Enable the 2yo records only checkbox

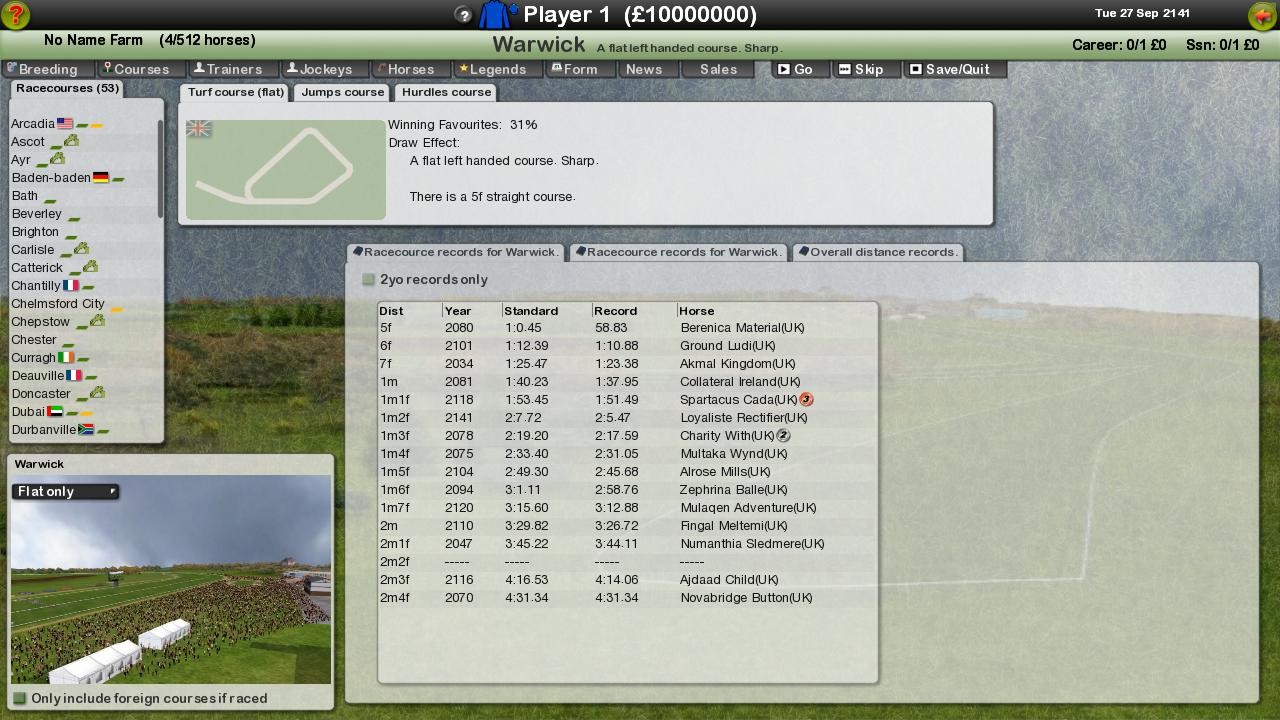pos(368,280)
